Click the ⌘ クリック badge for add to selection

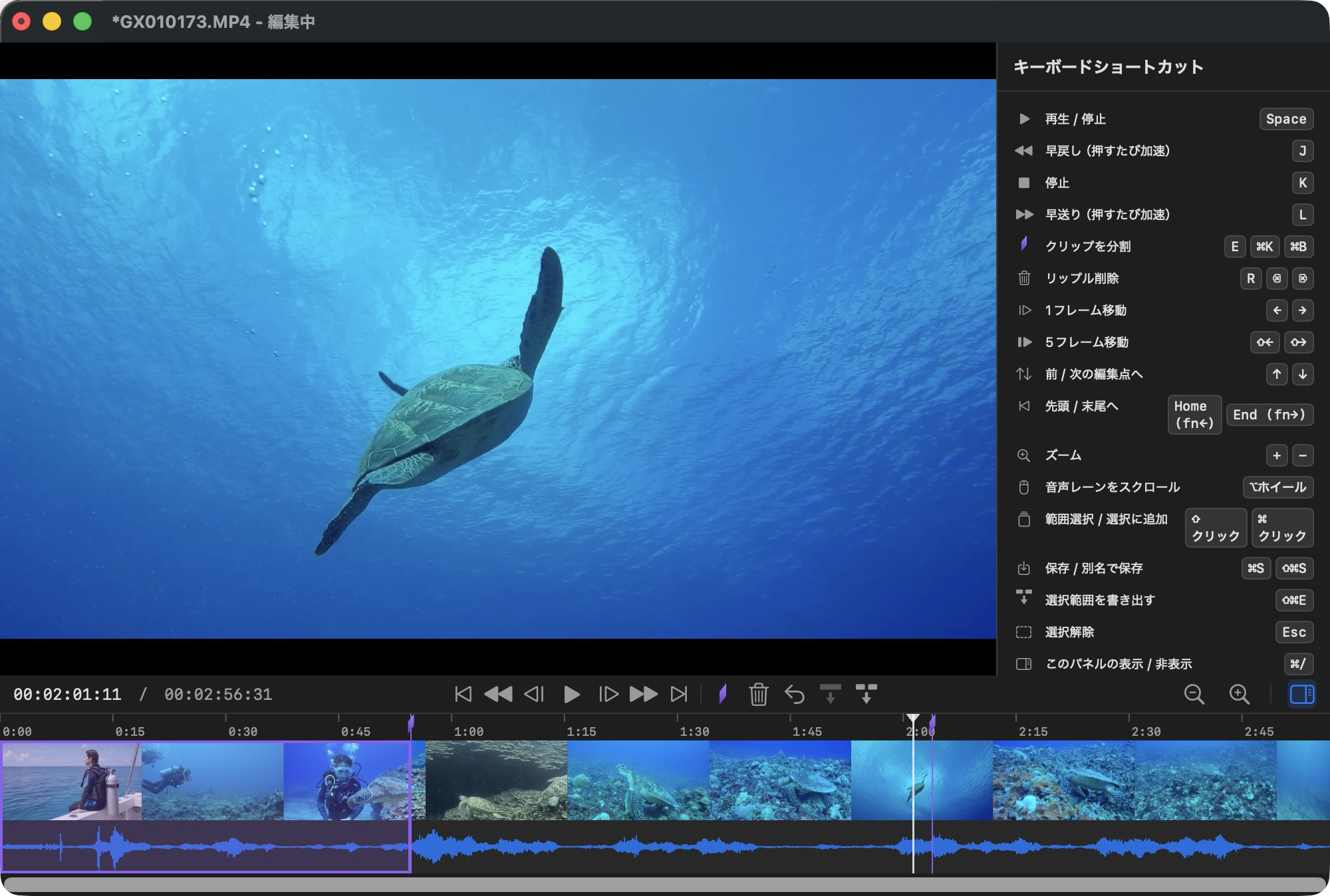pyautogui.click(x=1282, y=528)
